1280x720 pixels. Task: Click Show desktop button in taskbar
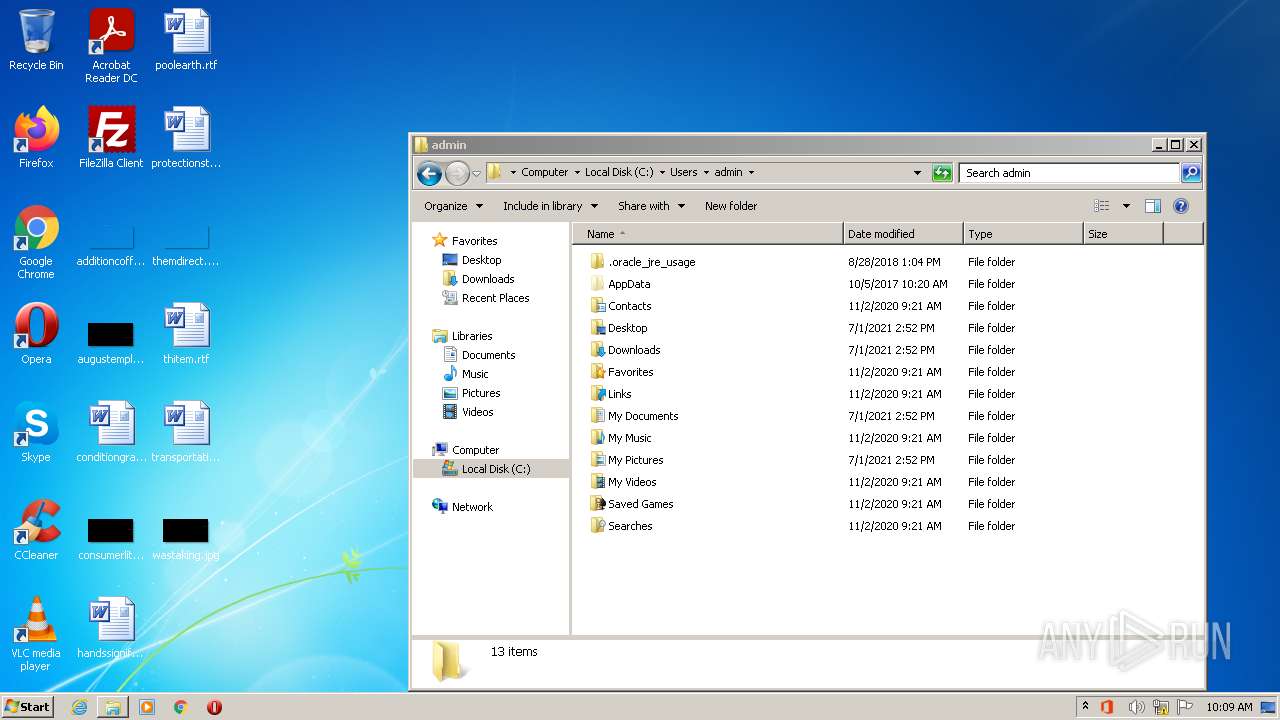(1268, 707)
